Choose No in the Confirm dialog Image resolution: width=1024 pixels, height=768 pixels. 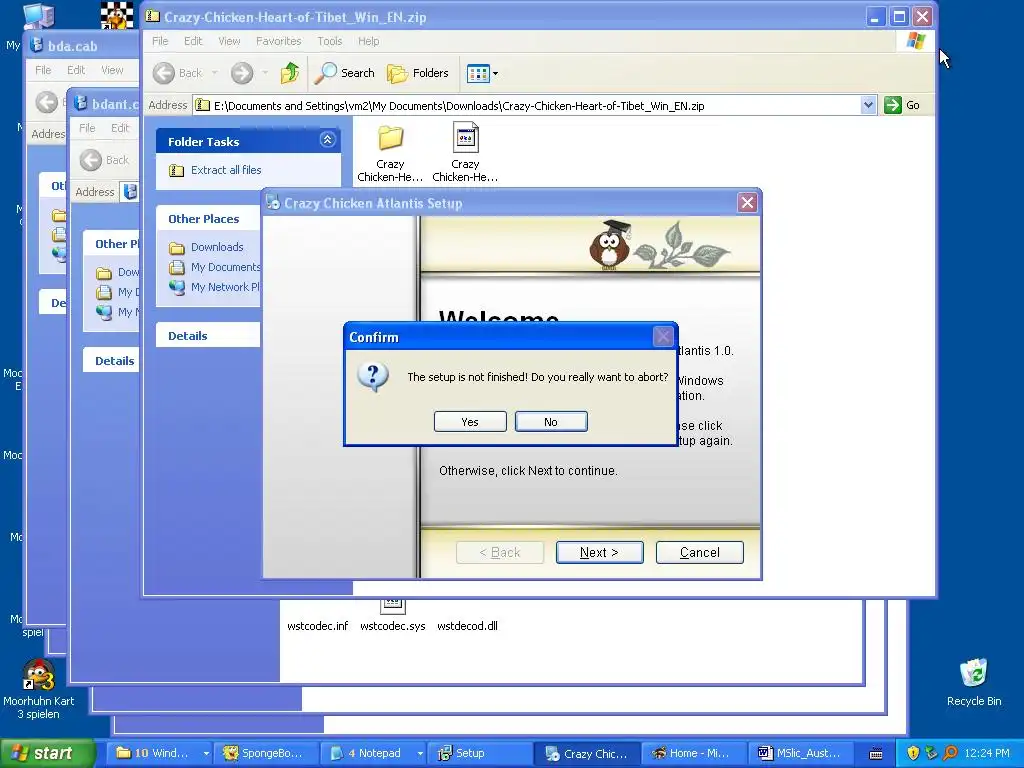(551, 422)
